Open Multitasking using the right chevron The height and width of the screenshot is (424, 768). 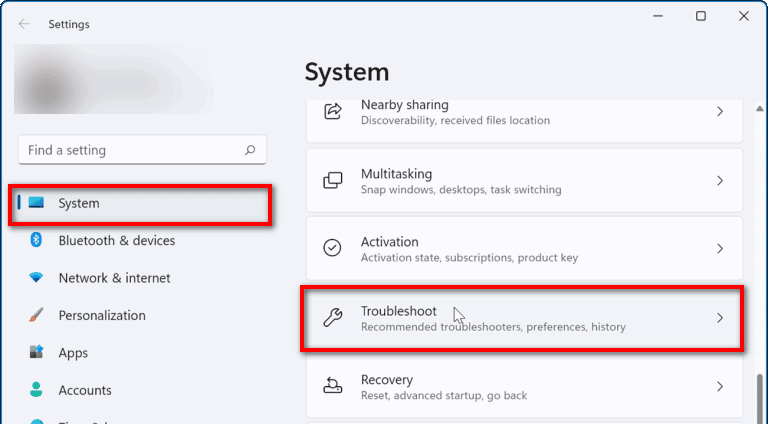pos(720,181)
